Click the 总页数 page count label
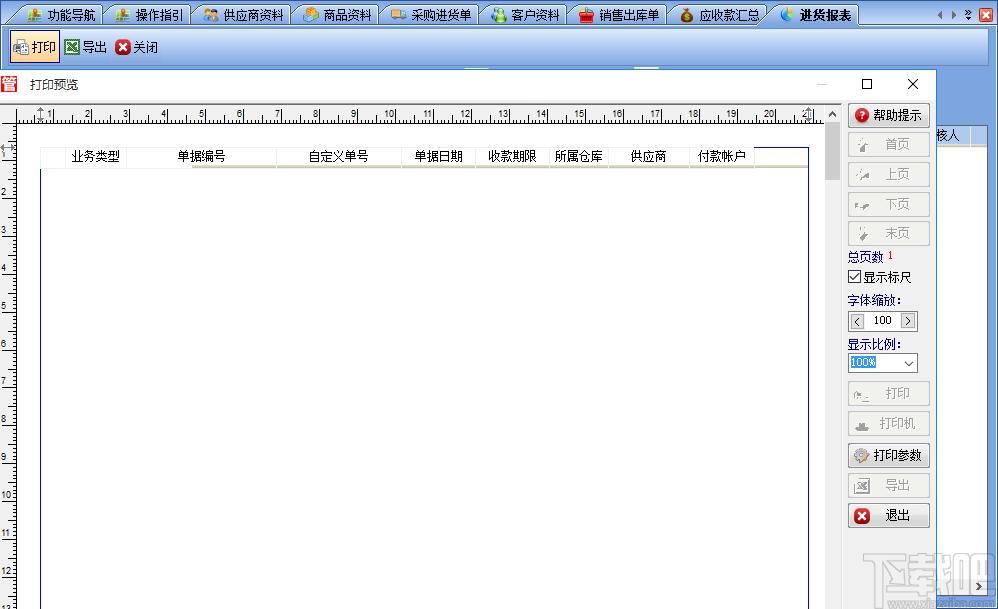 click(866, 257)
